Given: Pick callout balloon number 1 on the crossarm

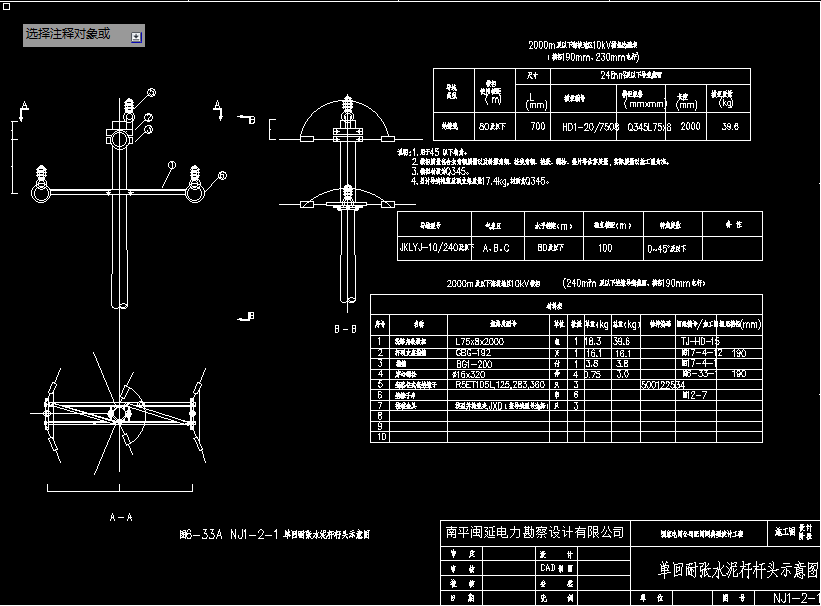Looking at the screenshot, I should click(x=172, y=165).
